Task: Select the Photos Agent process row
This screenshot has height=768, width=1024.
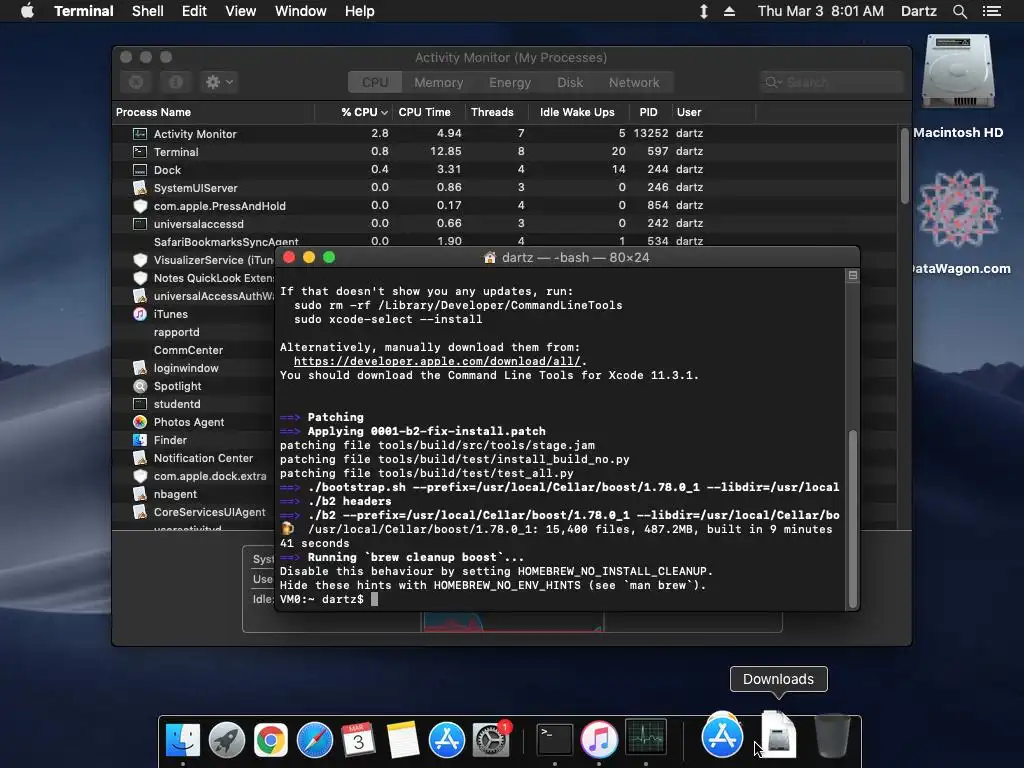Action: [x=194, y=422]
